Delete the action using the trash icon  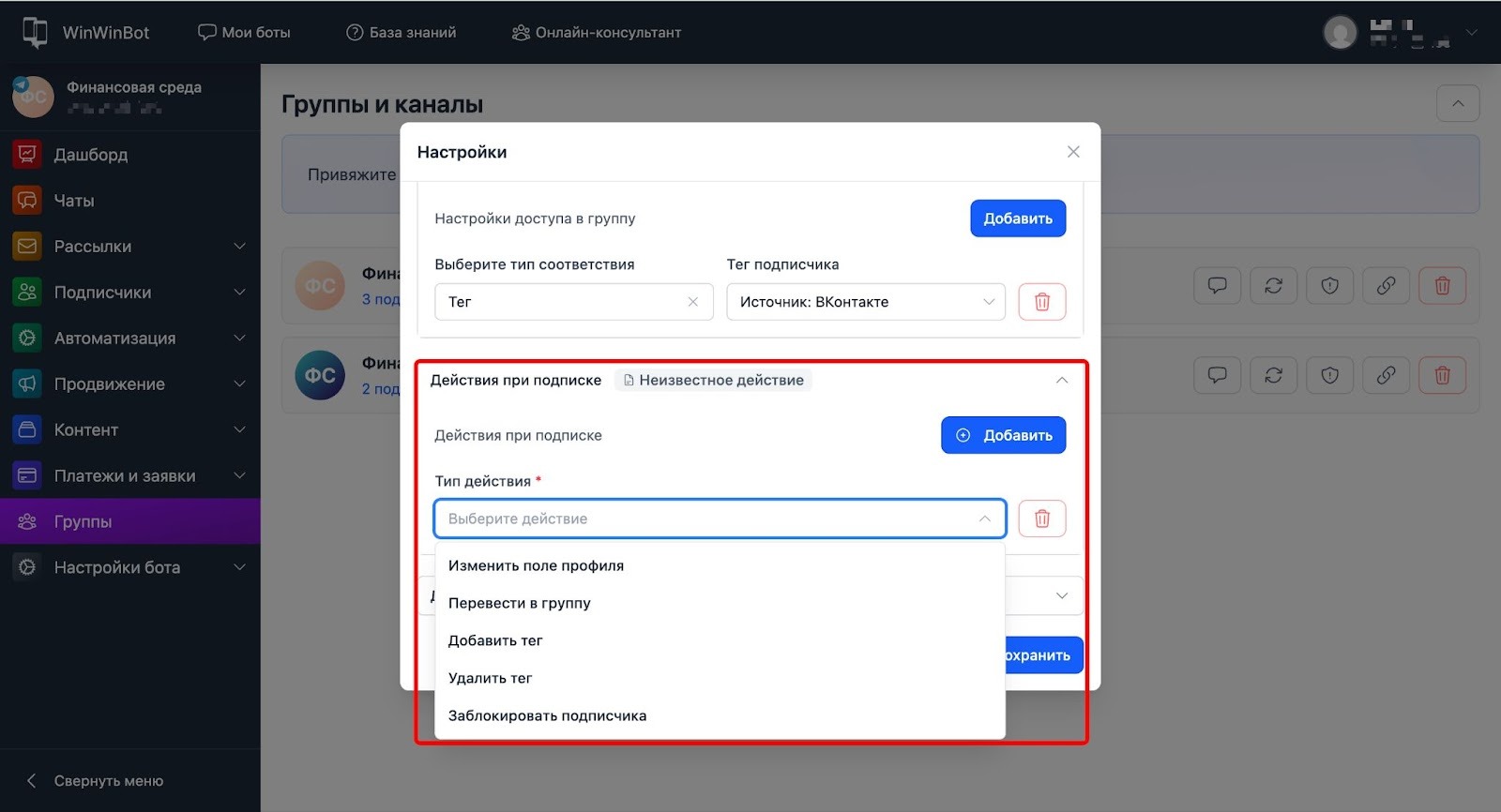pyautogui.click(x=1041, y=519)
